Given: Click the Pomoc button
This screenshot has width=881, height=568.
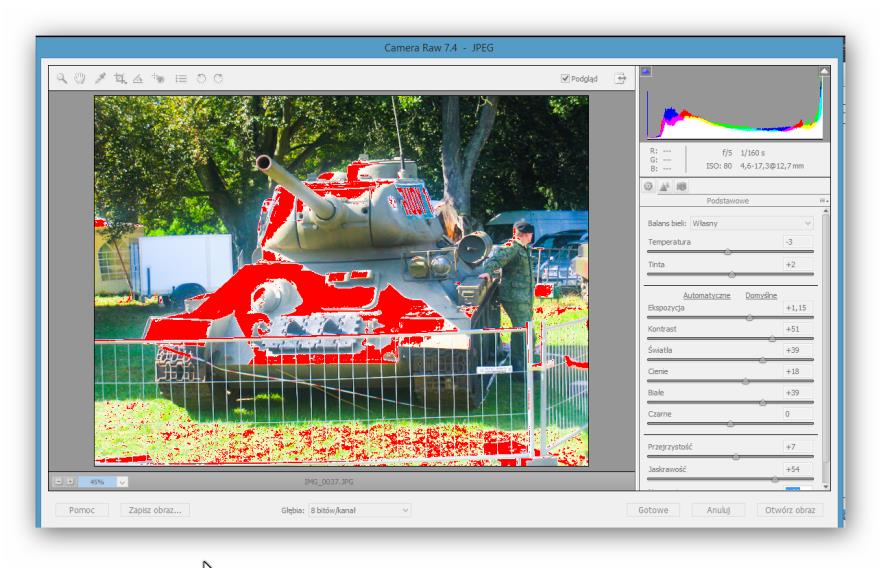Looking at the screenshot, I should coord(81,510).
